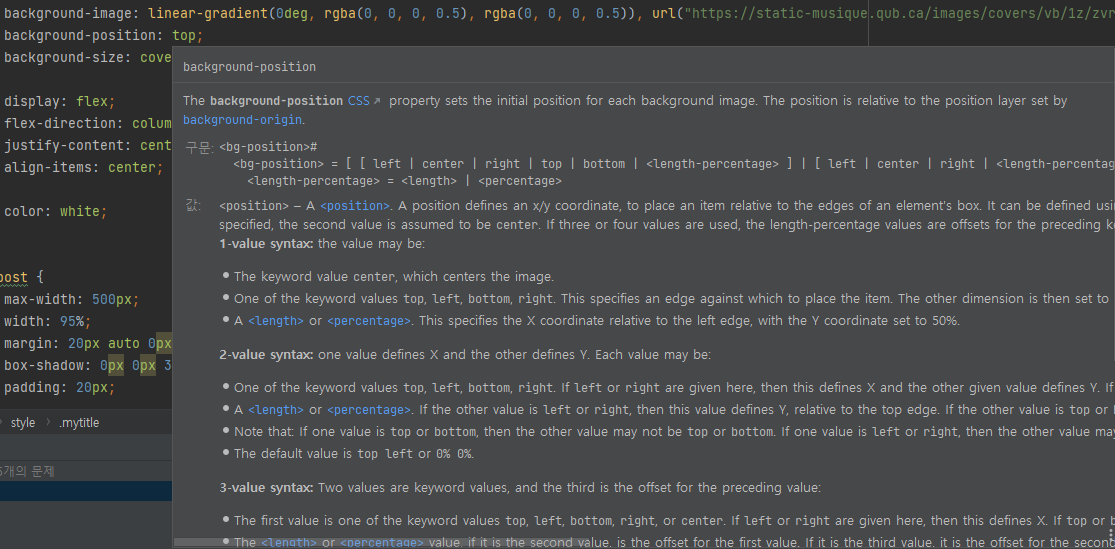This screenshot has height=549, width=1115.
Task: Click the 'width: 95%;' code line
Action: point(48,321)
